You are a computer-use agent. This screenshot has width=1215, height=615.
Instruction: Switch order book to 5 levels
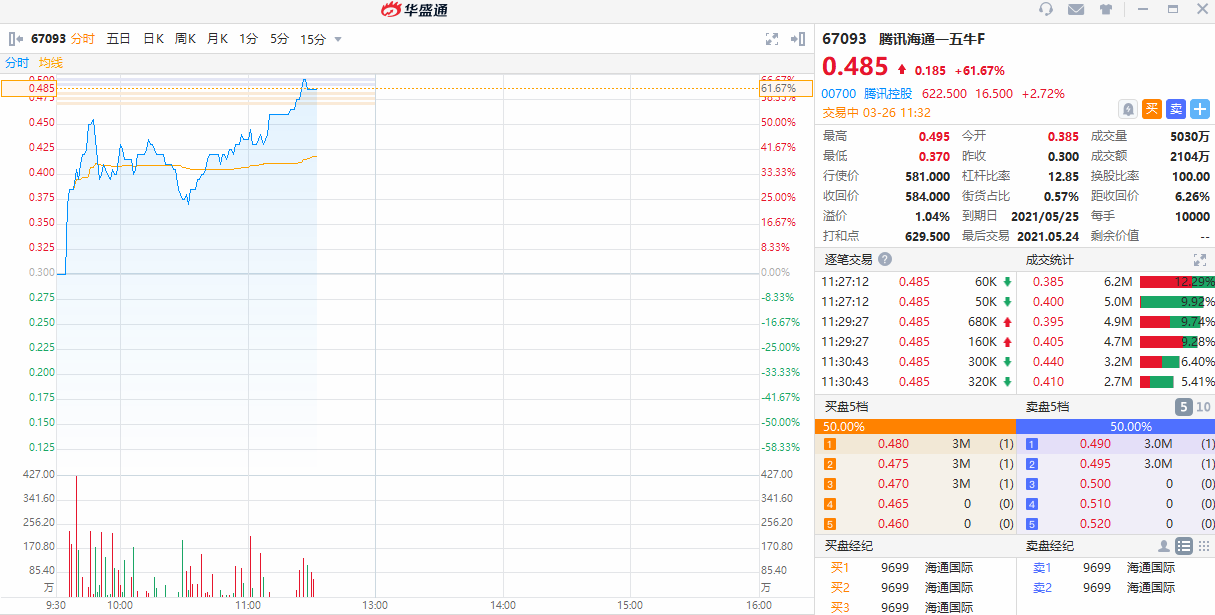[x=1183, y=407]
